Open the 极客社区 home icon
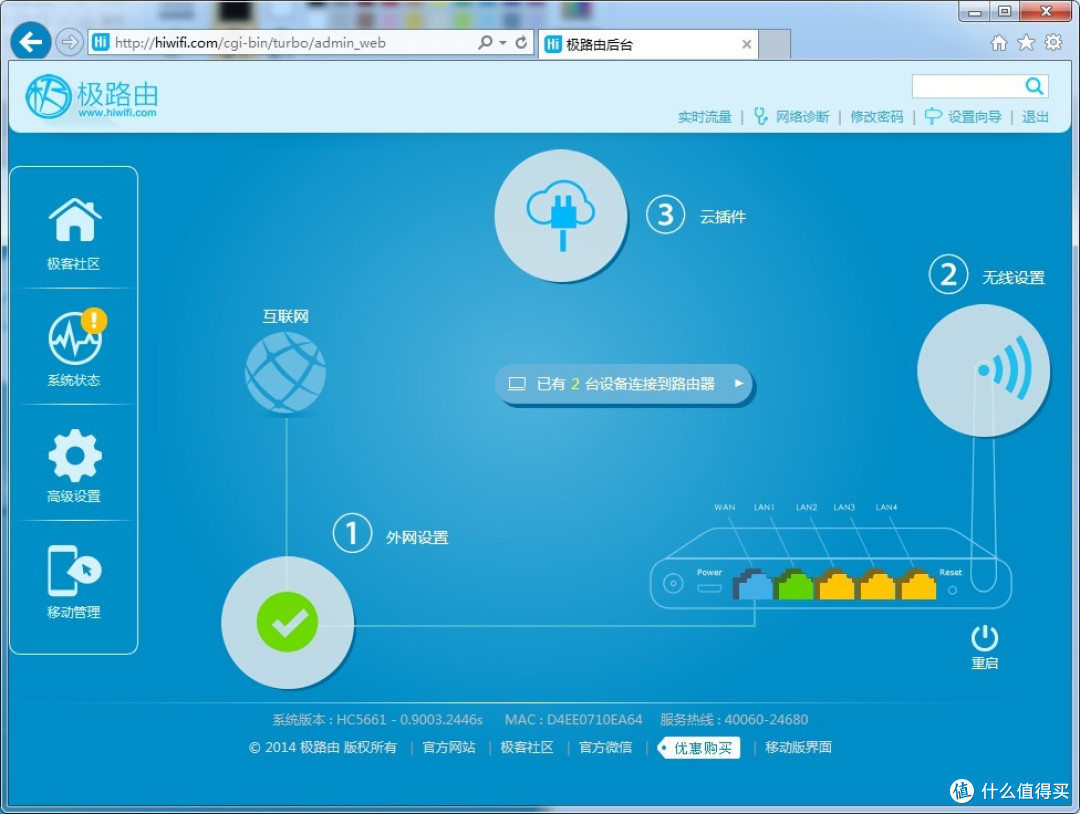Image resolution: width=1080 pixels, height=814 pixels. tap(75, 221)
